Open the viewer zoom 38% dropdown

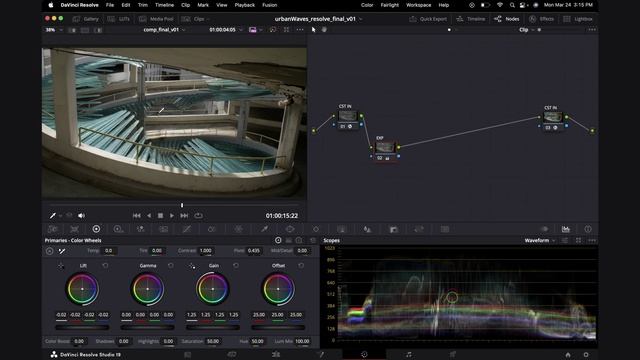coord(54,30)
